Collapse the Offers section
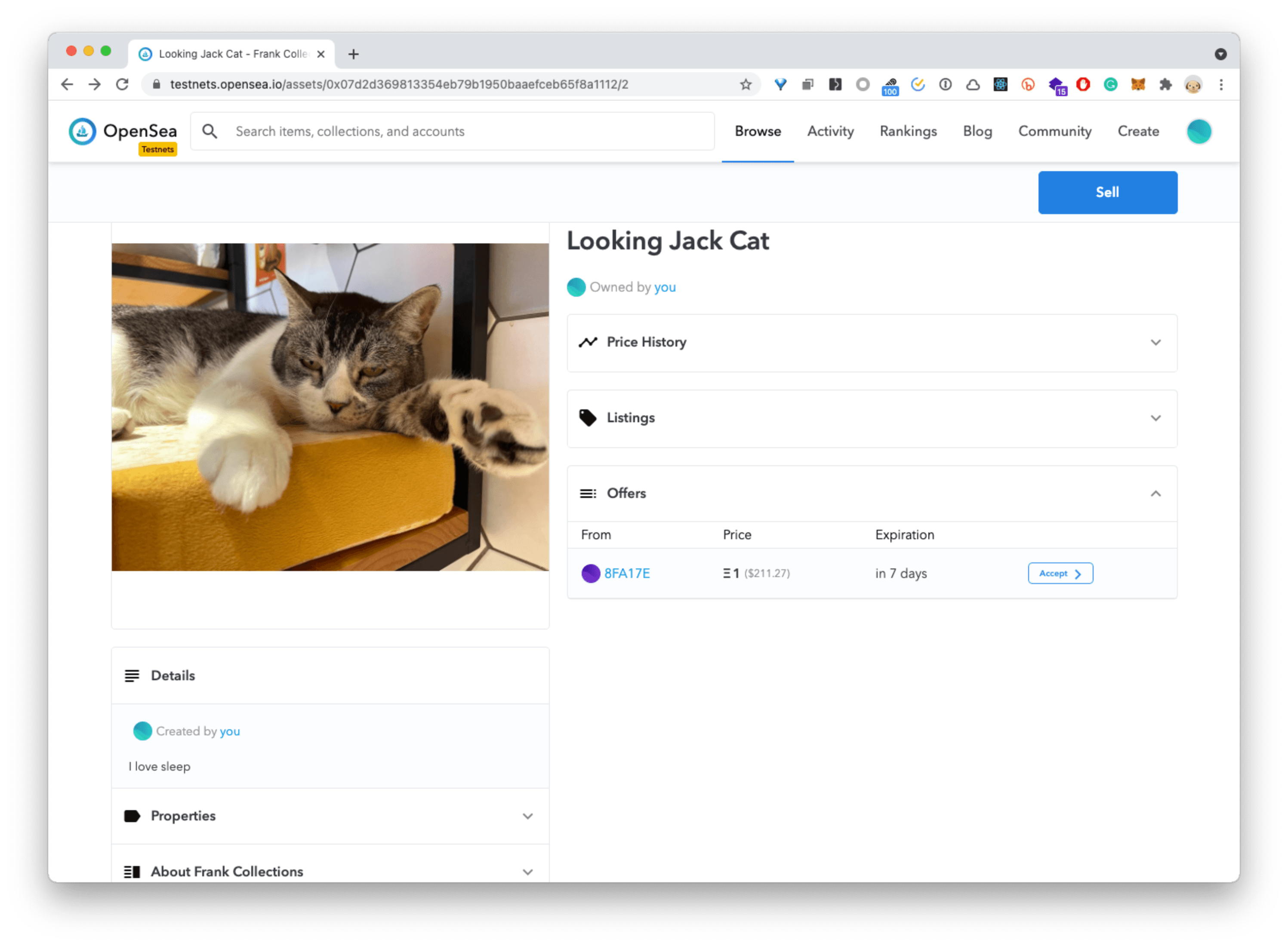The width and height of the screenshot is (1288, 946). coord(1155,494)
